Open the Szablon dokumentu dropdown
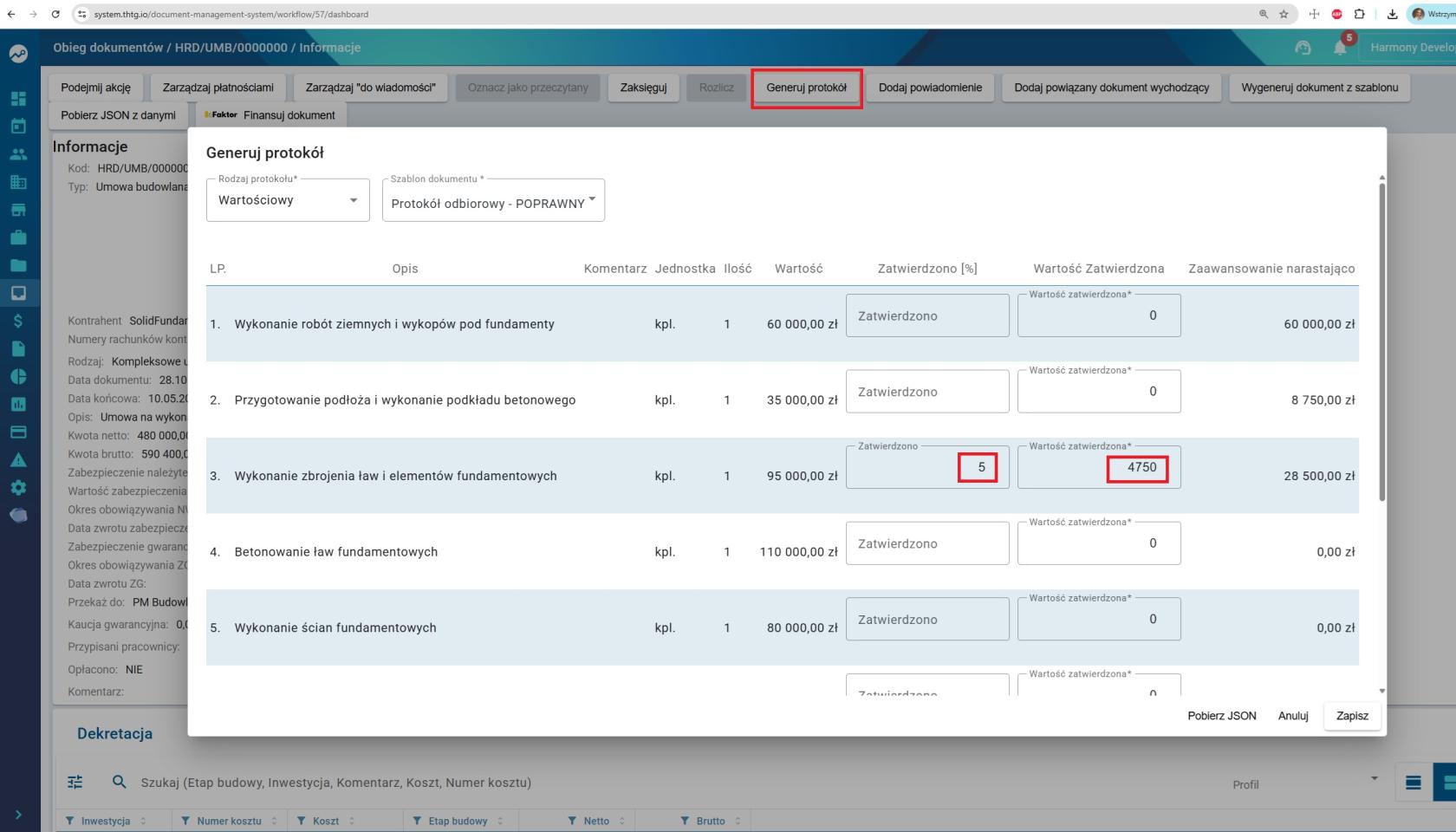Screen dimensions: 1456x832 click(493, 200)
